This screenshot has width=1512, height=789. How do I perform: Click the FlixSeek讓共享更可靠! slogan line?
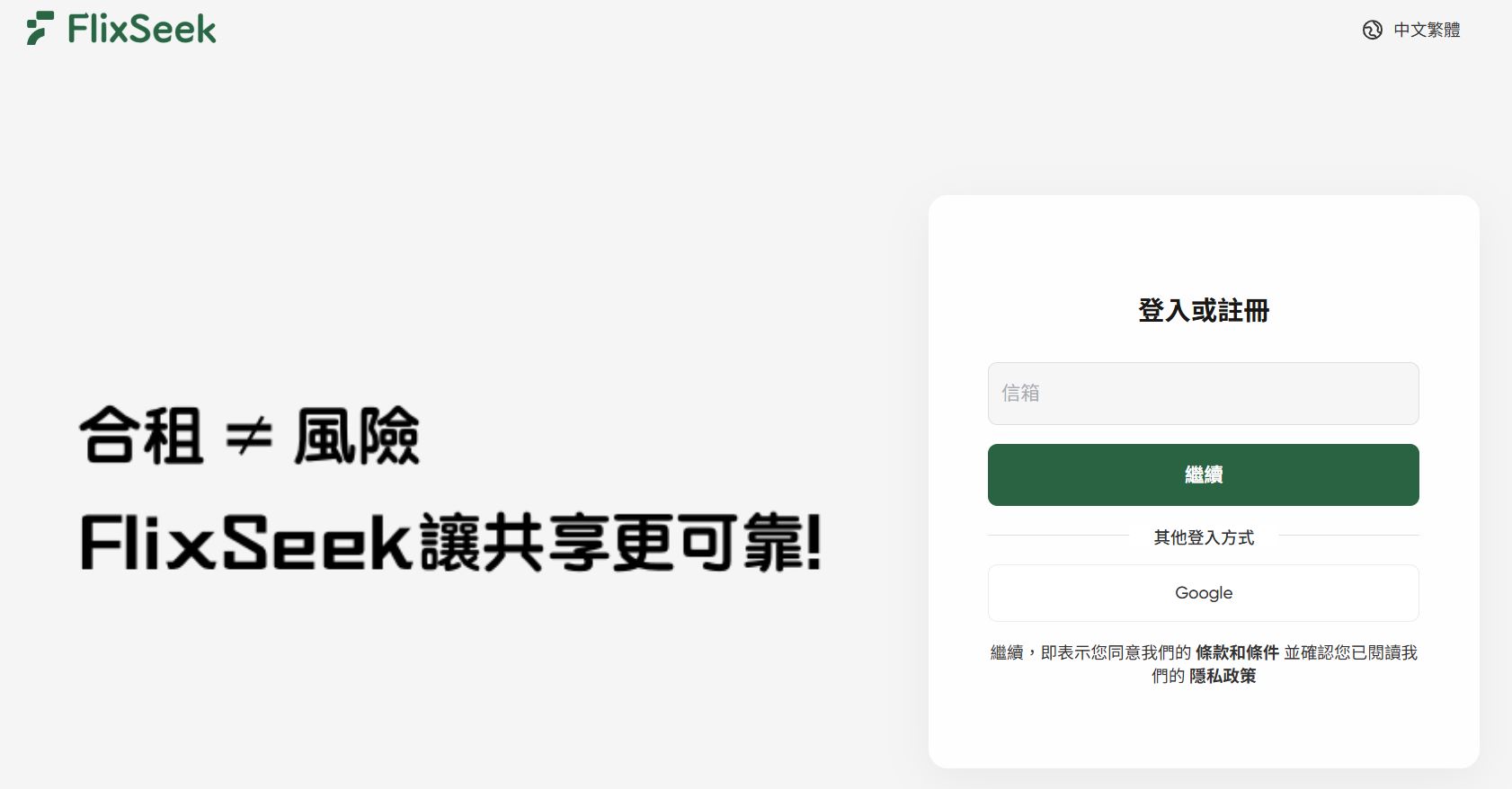point(451,543)
